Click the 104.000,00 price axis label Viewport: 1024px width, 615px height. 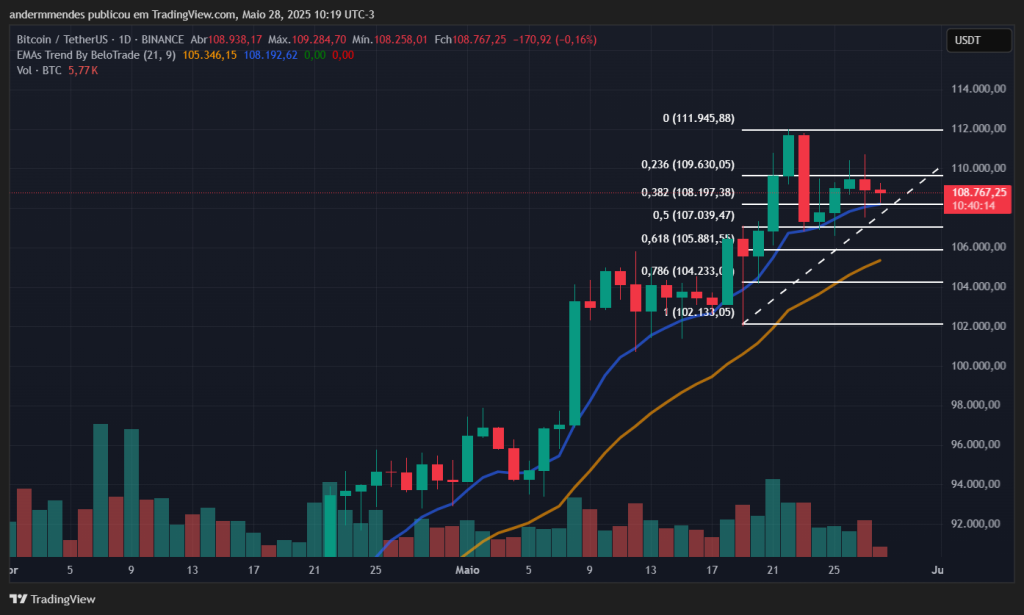tap(978, 287)
